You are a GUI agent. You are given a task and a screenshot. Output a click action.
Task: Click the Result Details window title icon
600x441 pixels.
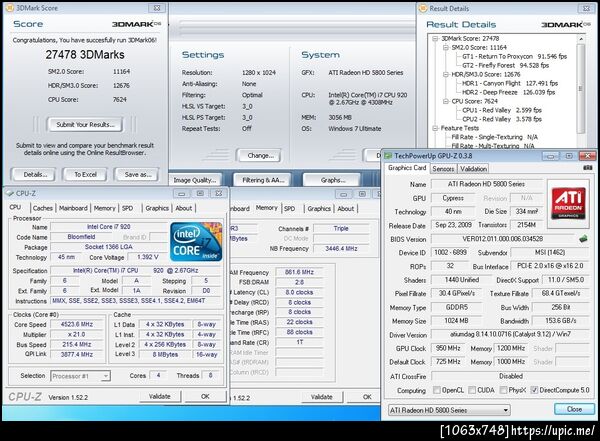(423, 8)
